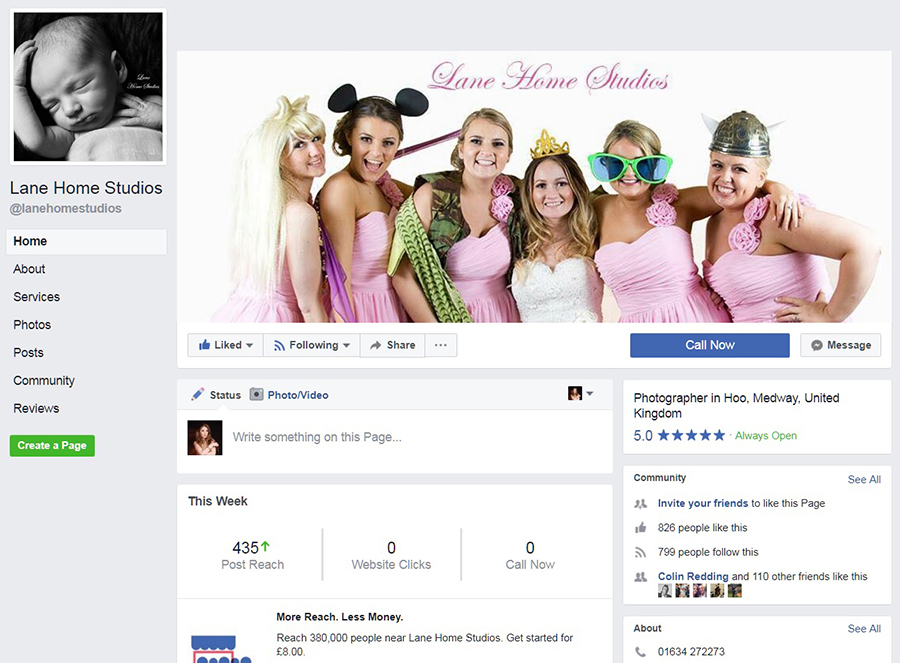Screen dimensions: 900x663
Task: Go to the Photos page tab
Action: (x=32, y=325)
